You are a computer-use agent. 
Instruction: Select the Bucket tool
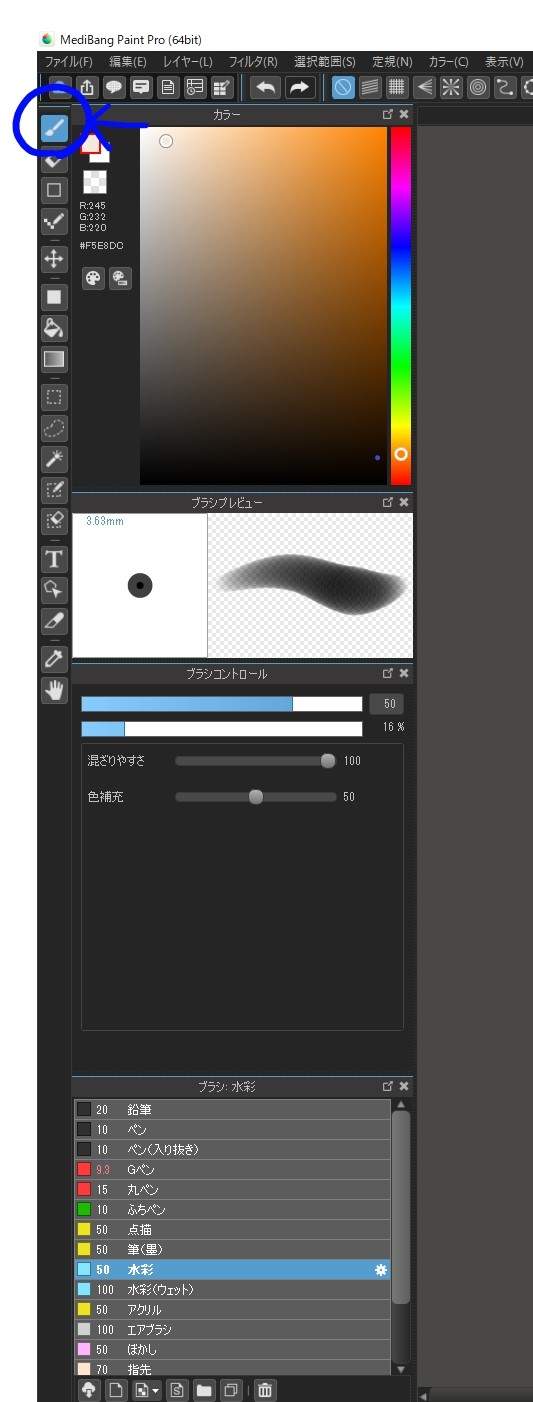55,327
